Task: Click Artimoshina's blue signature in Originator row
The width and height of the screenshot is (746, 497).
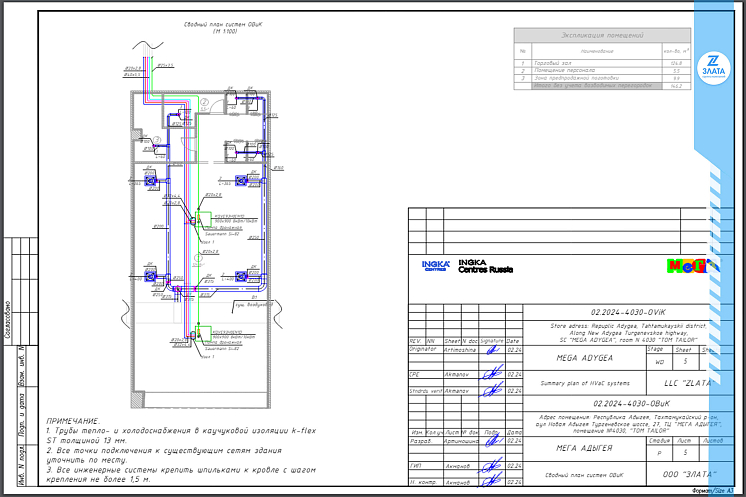Action: click(x=491, y=350)
